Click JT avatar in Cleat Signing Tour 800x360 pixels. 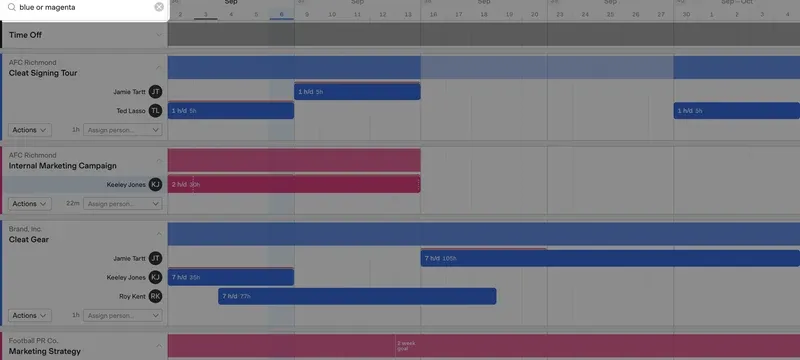pos(155,92)
